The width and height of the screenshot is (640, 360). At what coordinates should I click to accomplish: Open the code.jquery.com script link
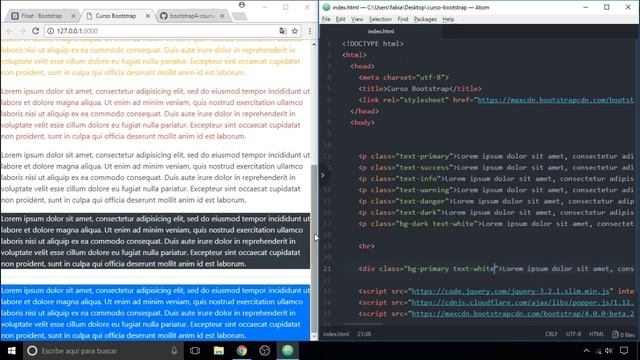510,291
